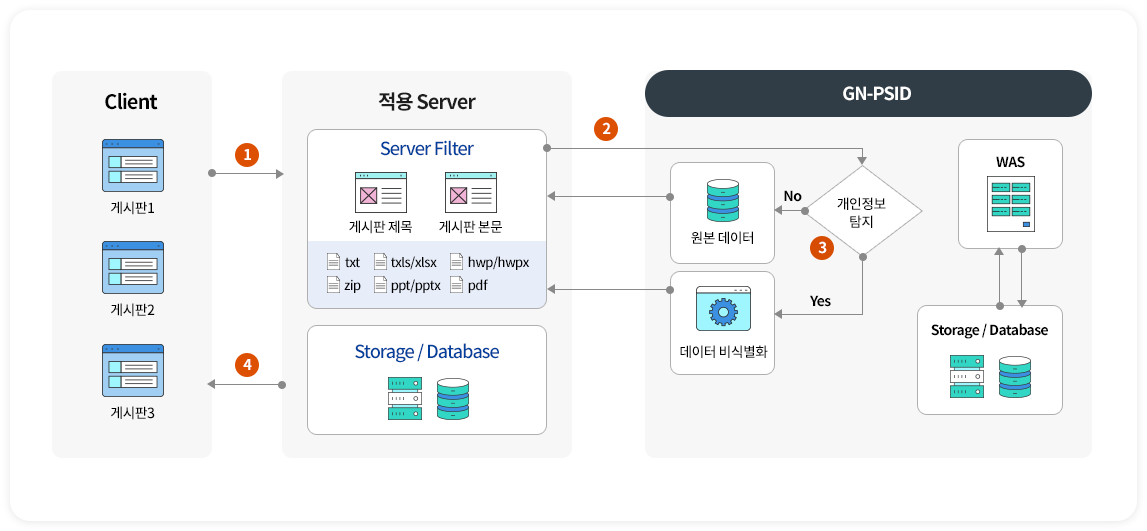Click the orange step 2 marker
Viewport: 1147px width, 531px height.
click(x=604, y=128)
